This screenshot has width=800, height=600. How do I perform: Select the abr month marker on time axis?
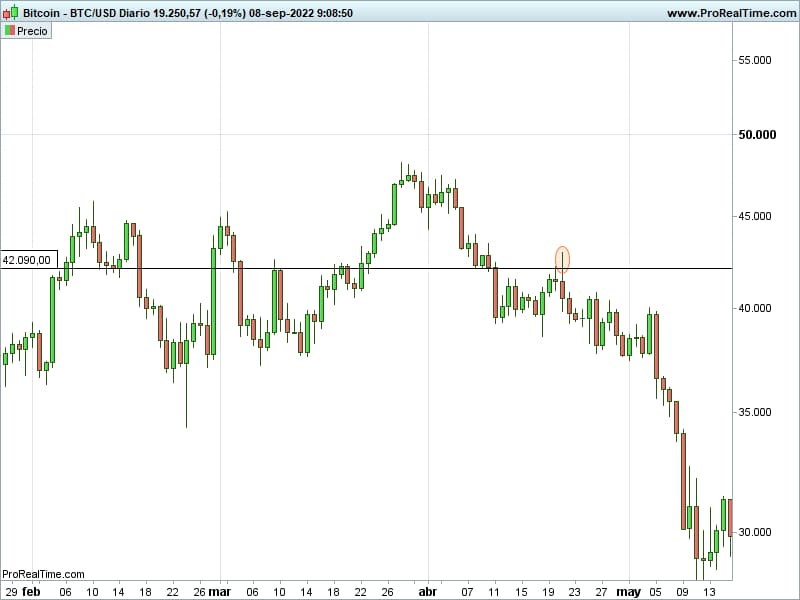pyautogui.click(x=427, y=591)
